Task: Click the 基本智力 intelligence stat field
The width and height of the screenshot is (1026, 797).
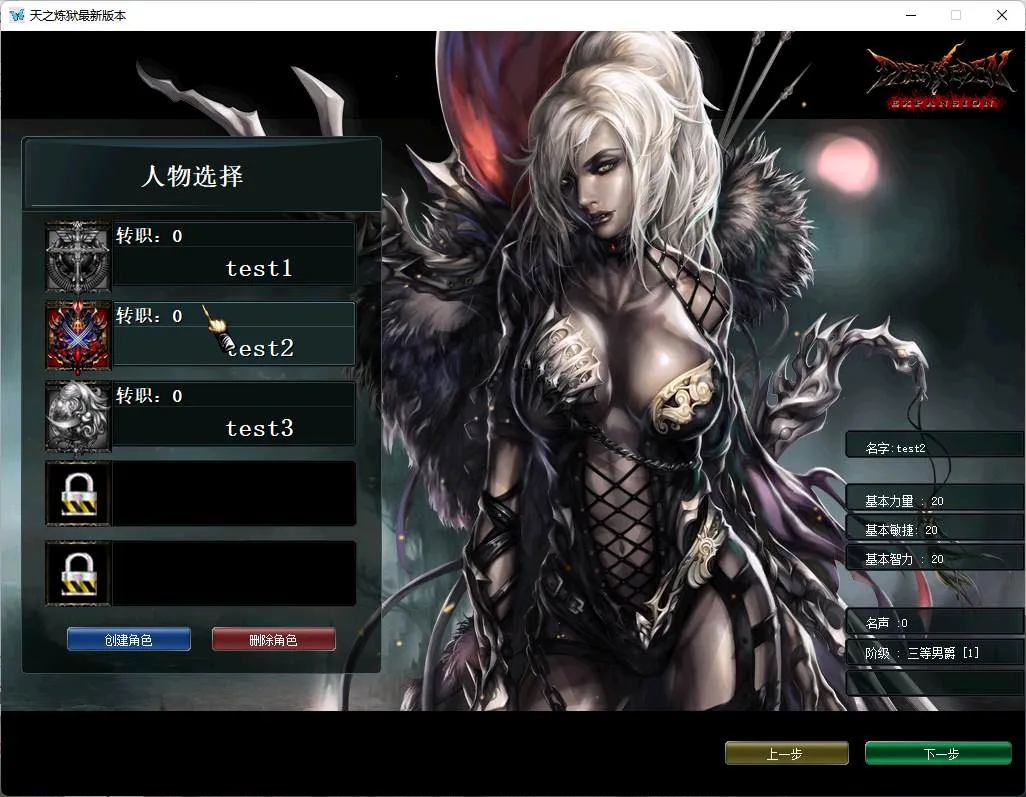Action: (934, 558)
